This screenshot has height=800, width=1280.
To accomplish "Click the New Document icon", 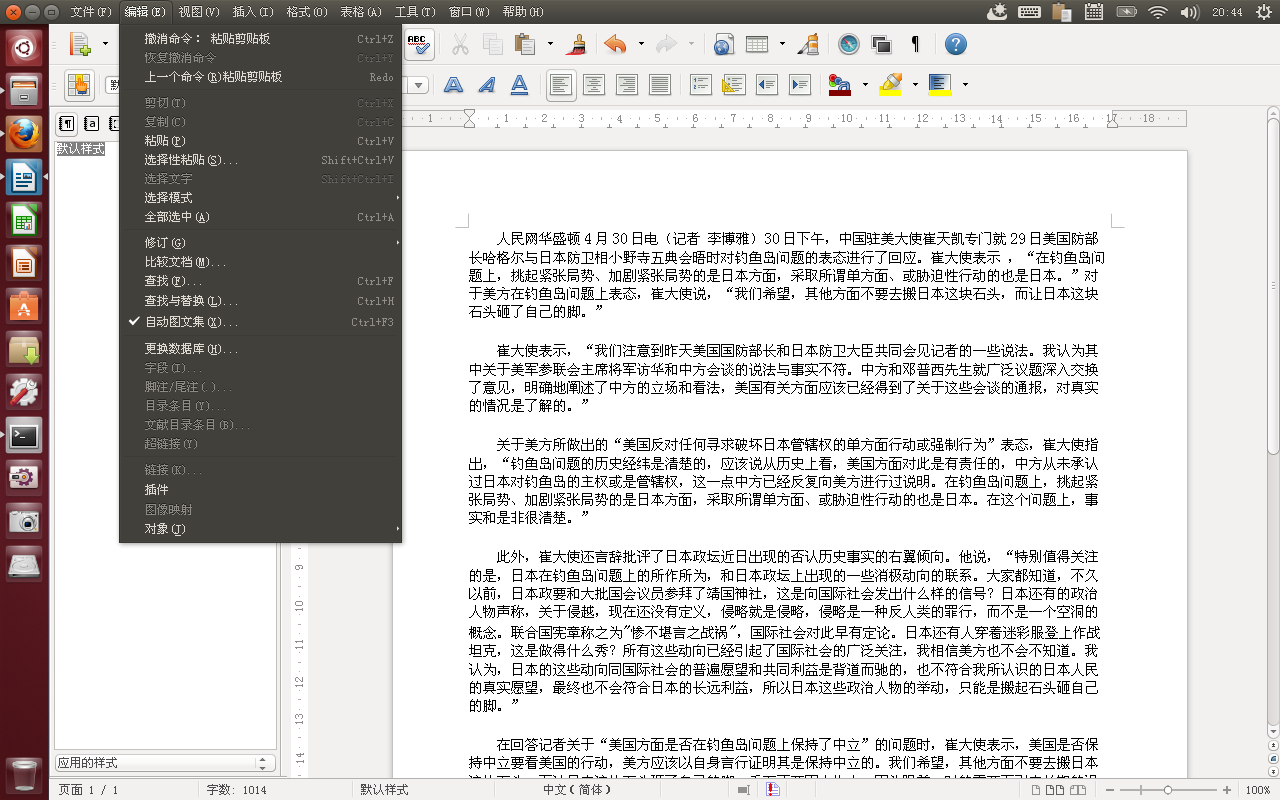I will pyautogui.click(x=80, y=44).
